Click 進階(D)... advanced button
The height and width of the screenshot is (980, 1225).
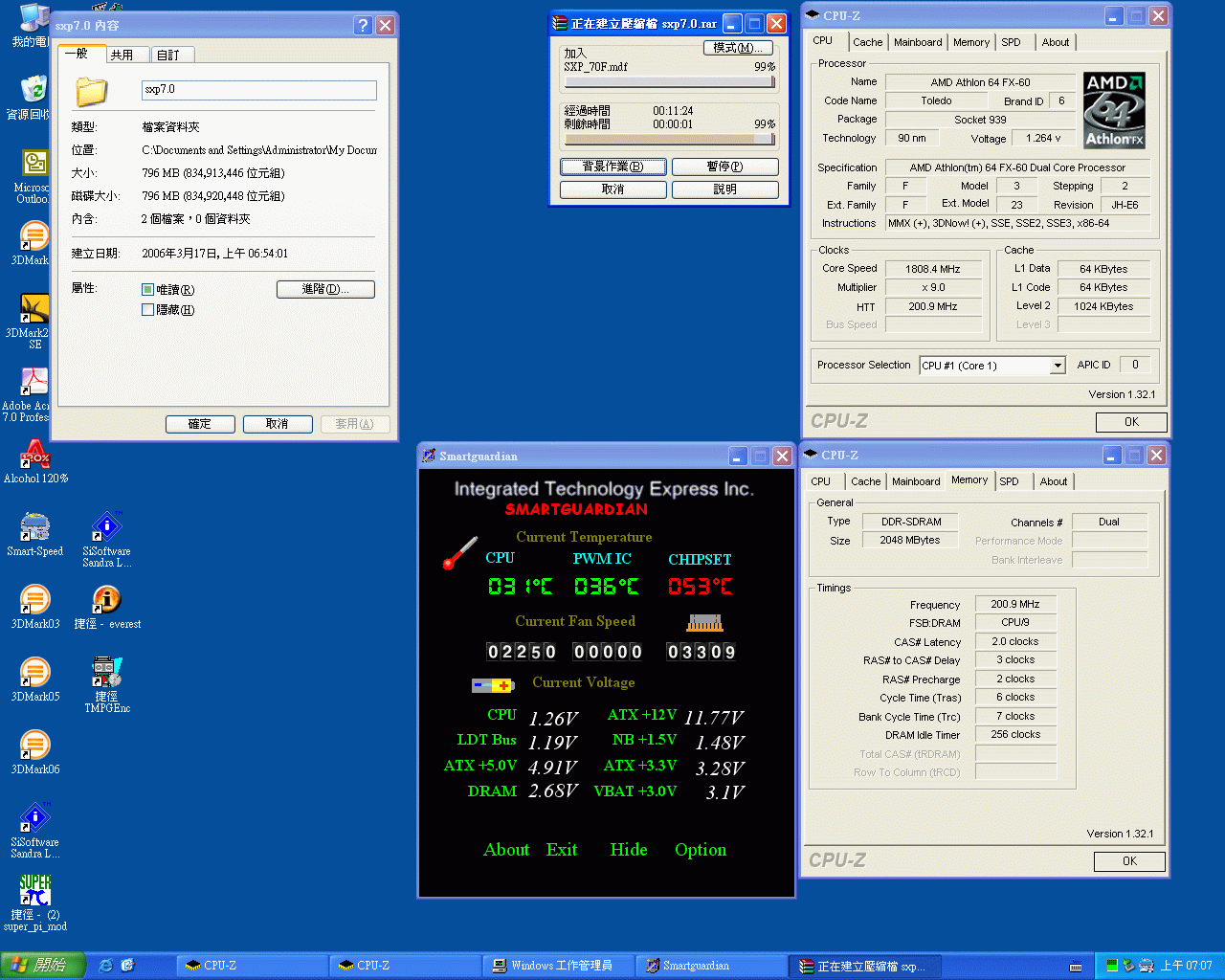325,289
